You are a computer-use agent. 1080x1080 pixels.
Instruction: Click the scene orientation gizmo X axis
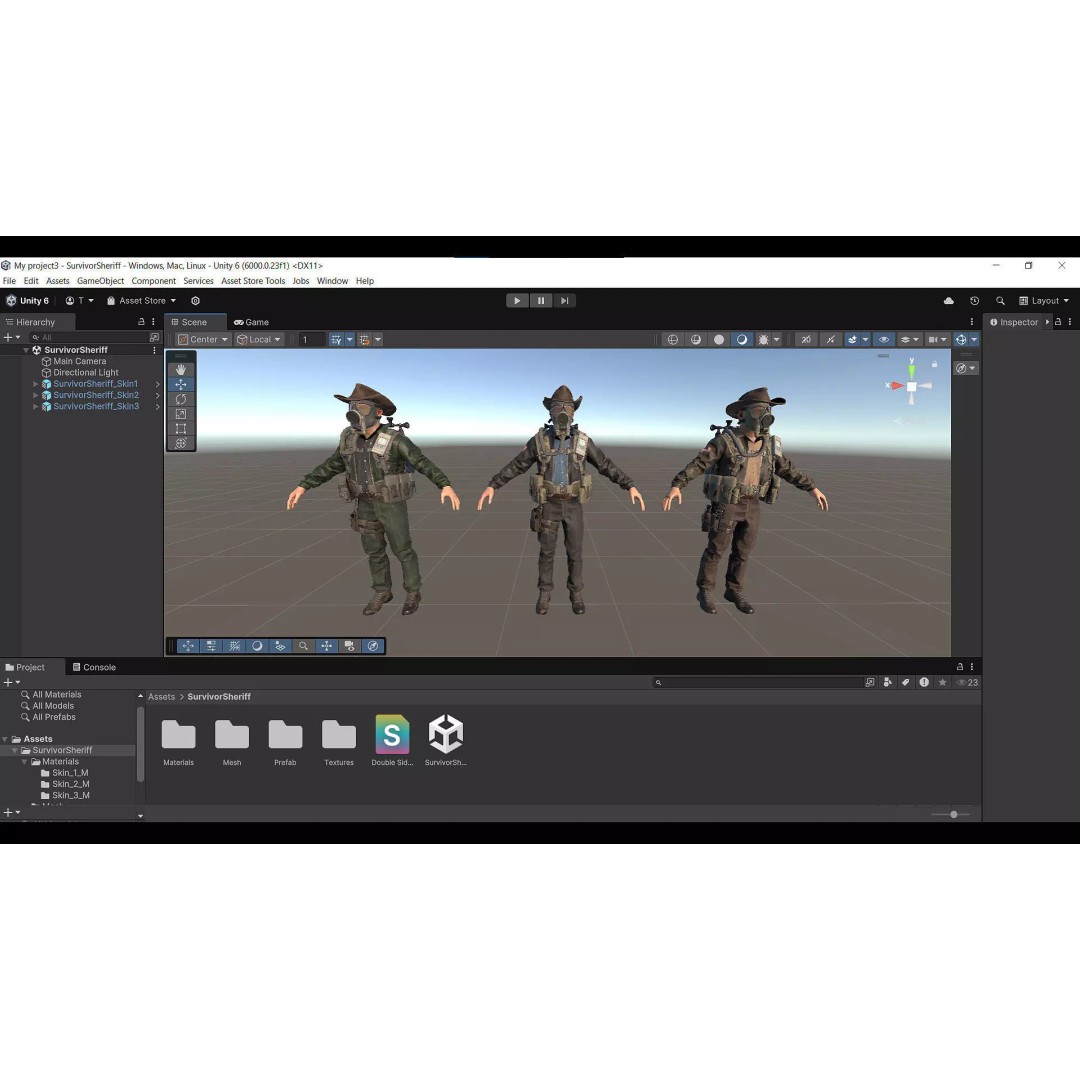point(895,386)
